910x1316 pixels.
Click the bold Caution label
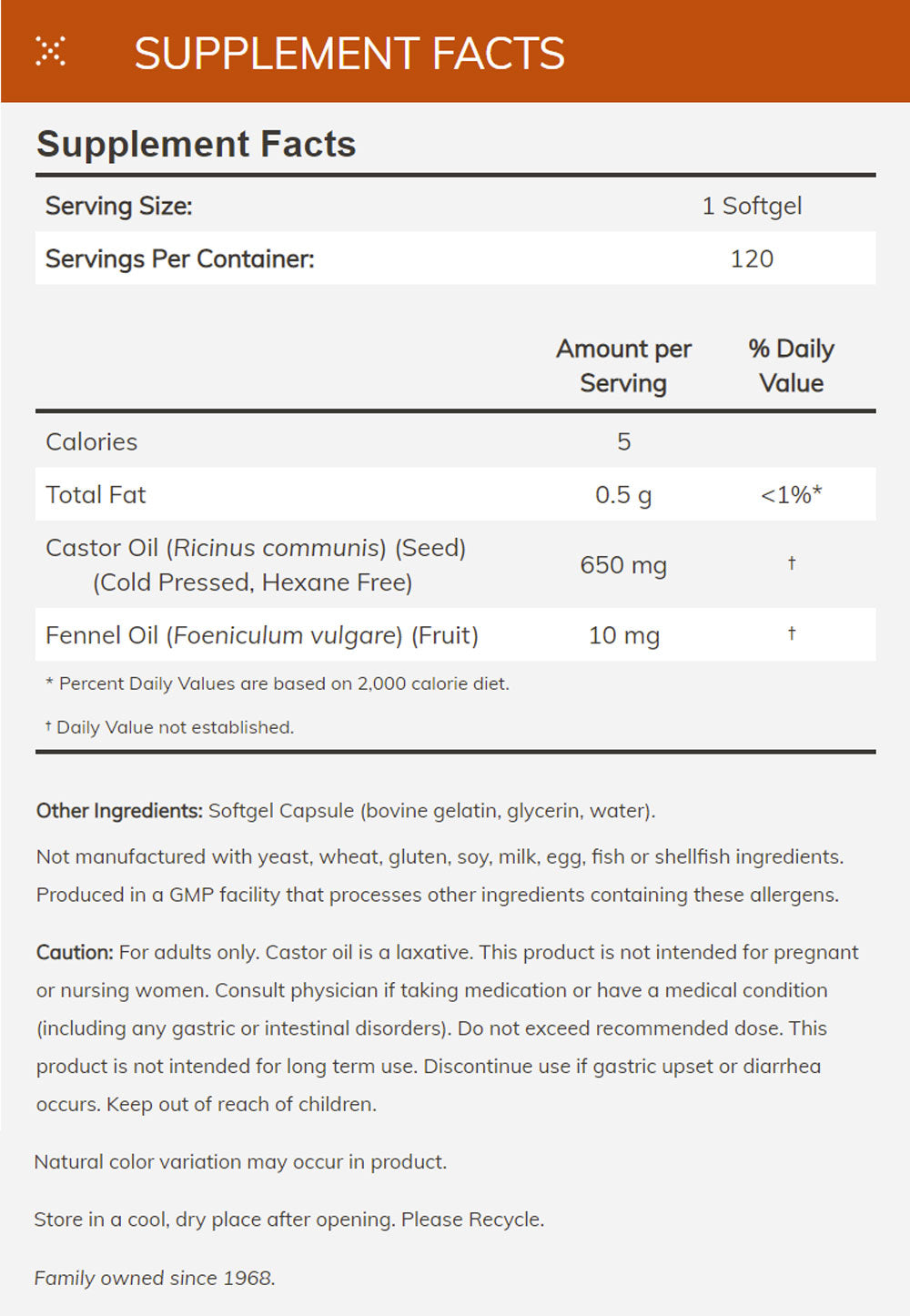pos(75,952)
